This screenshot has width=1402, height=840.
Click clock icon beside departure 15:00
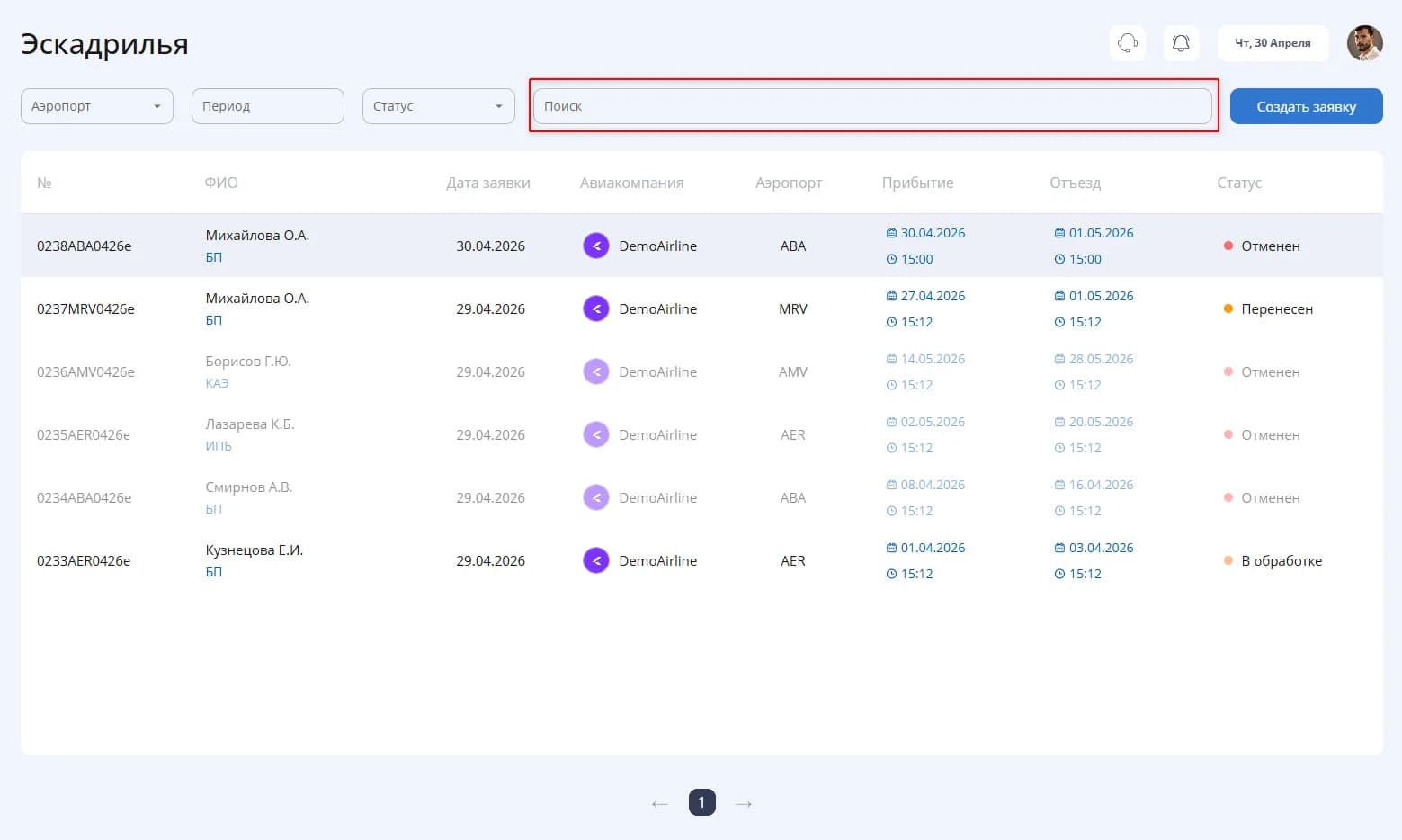tap(1059, 259)
